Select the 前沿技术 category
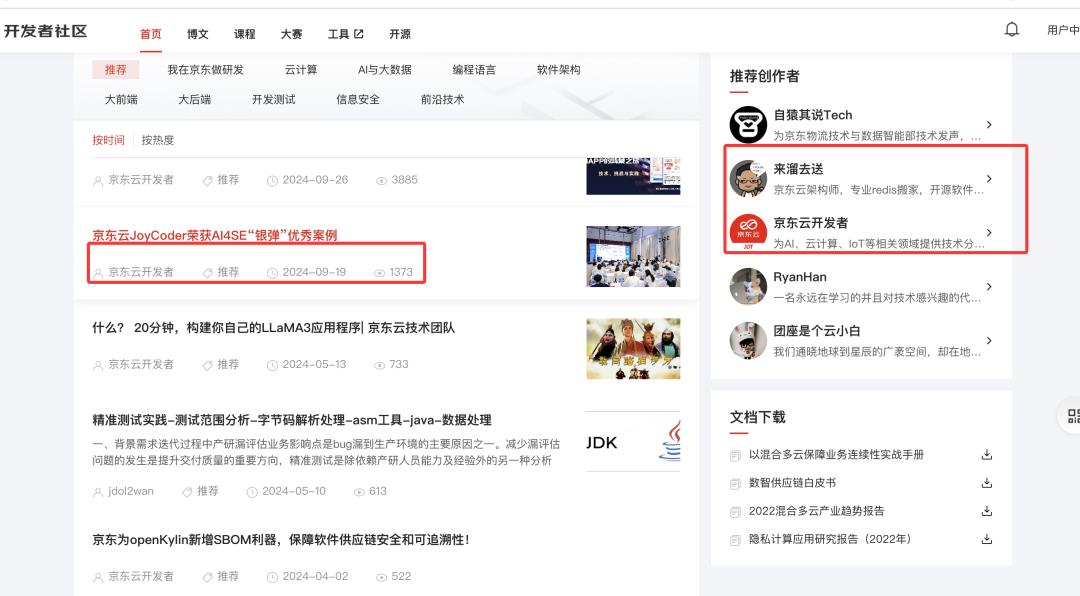Viewport: 1080px width, 596px height. pyautogui.click(x=442, y=99)
